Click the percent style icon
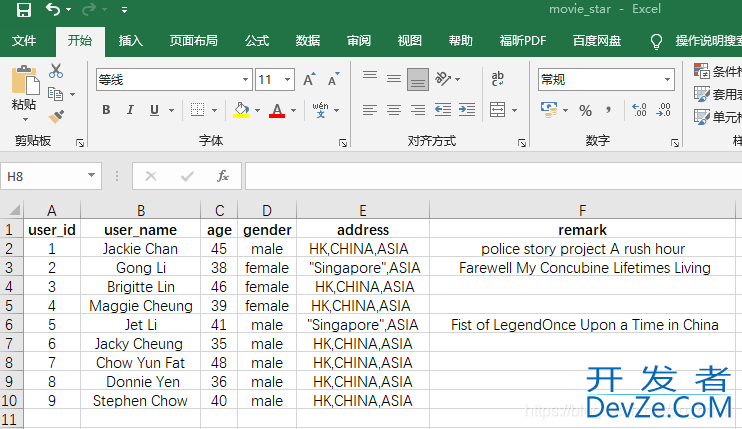Screen dimensions: 742x429 point(585,110)
